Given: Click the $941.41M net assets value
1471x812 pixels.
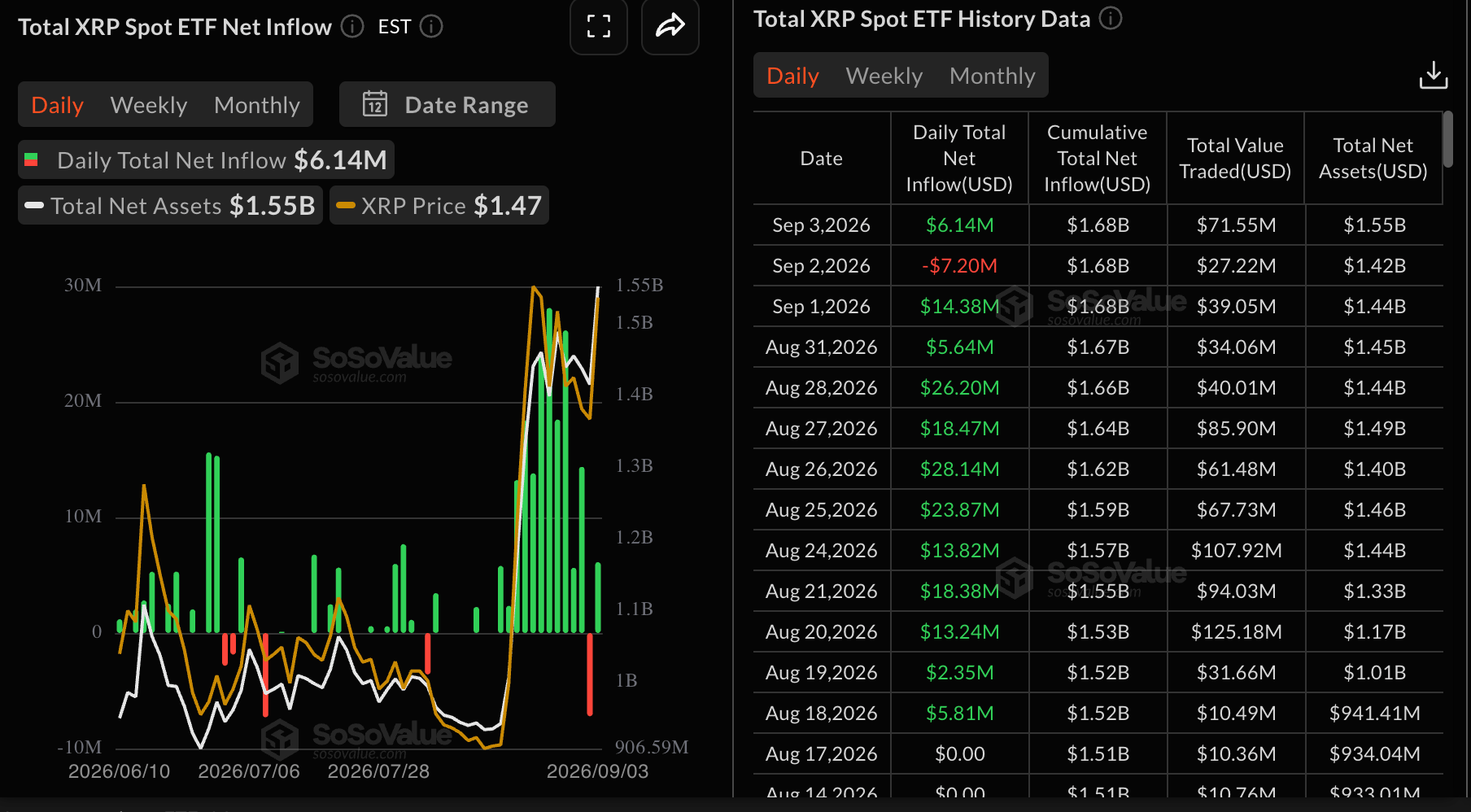Looking at the screenshot, I should pyautogui.click(x=1375, y=714).
